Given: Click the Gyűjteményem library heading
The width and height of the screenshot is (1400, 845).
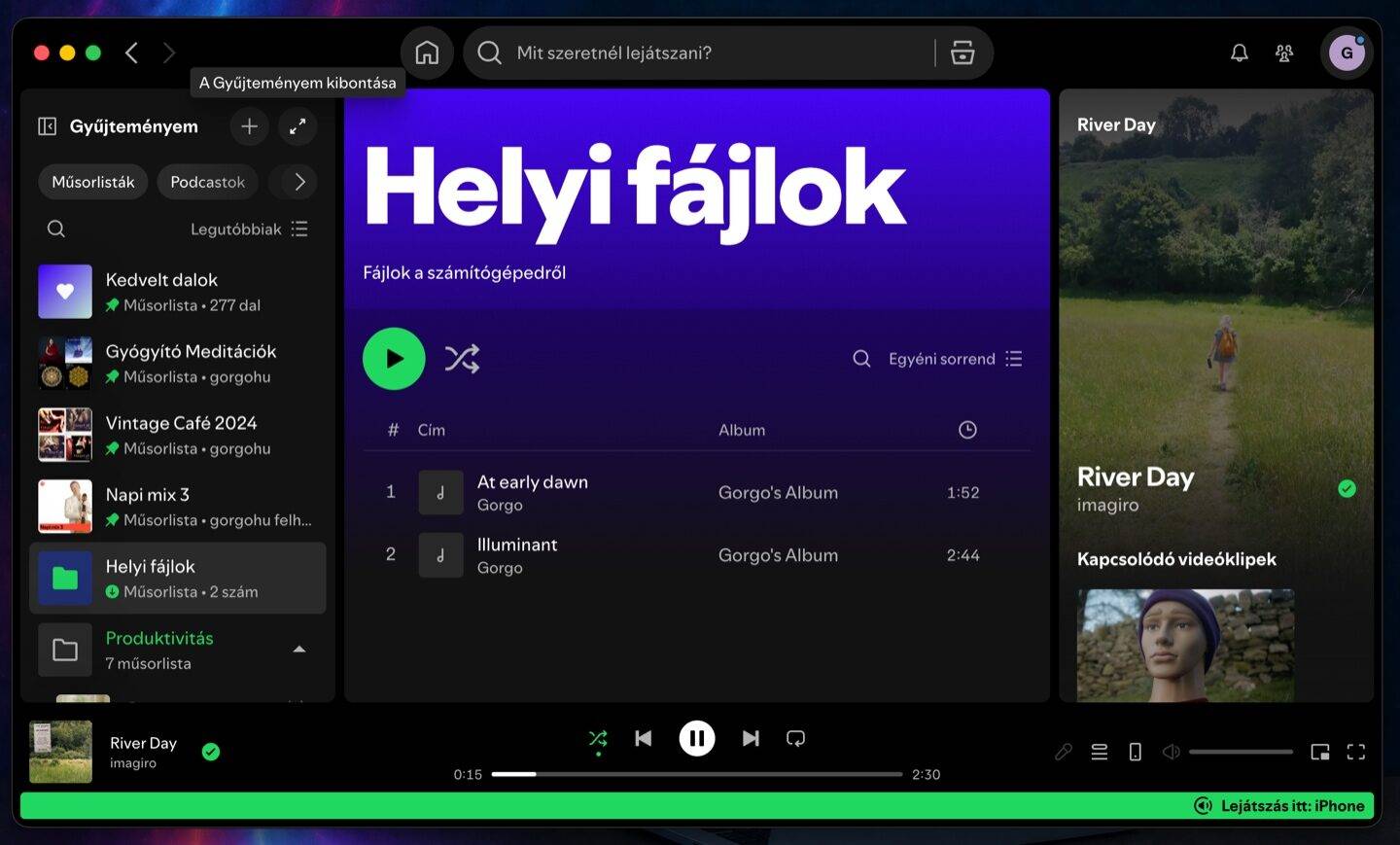Looking at the screenshot, I should point(134,126).
